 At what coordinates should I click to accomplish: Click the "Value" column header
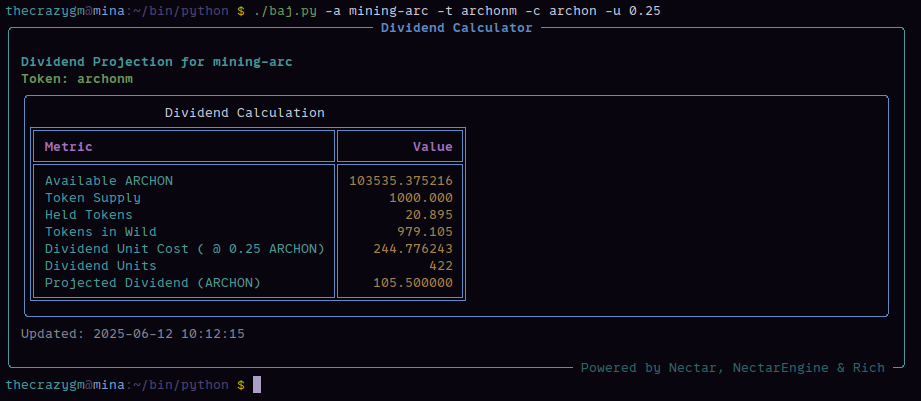tap(433, 147)
